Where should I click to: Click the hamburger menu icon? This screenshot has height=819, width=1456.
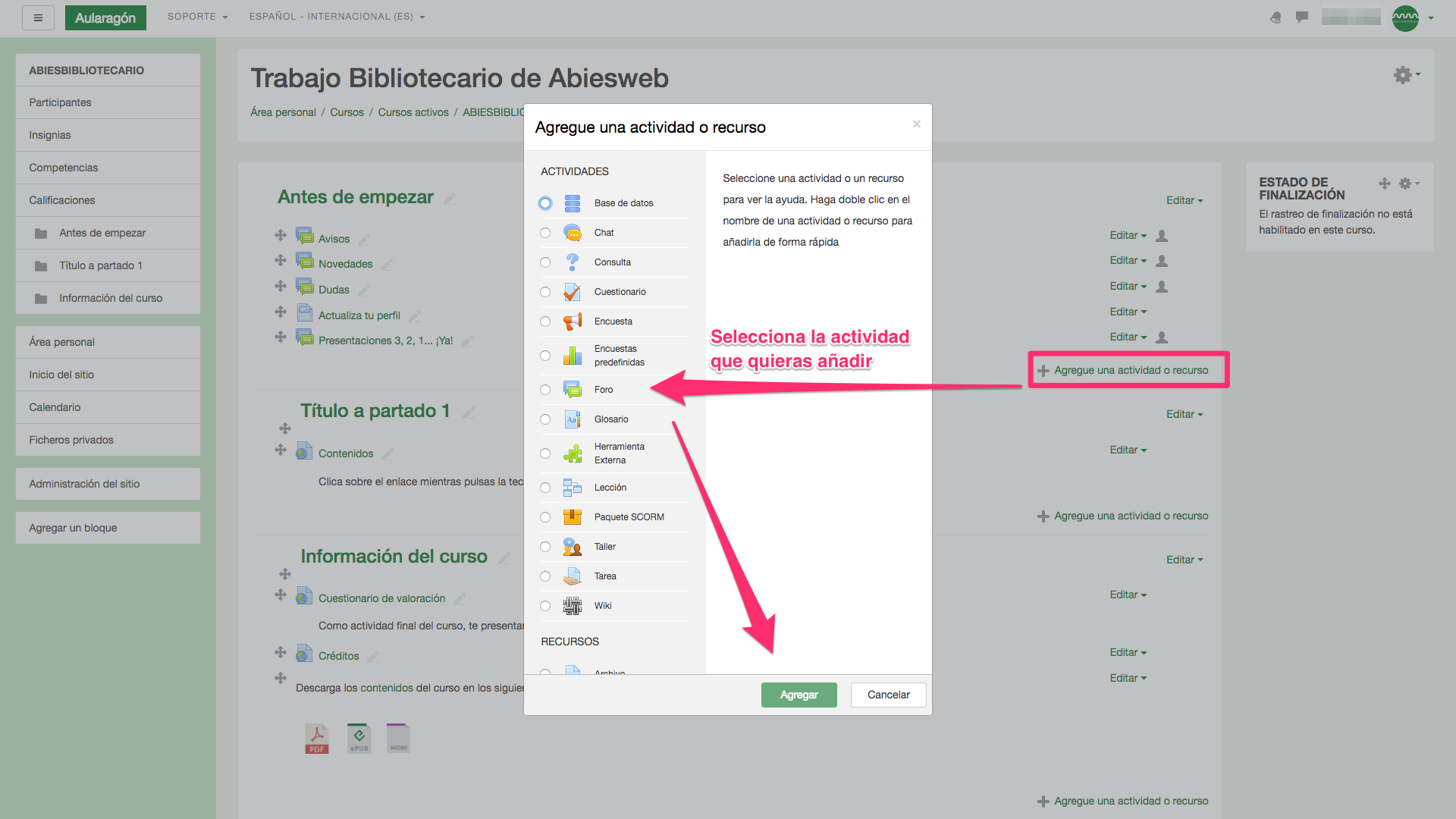coord(38,17)
